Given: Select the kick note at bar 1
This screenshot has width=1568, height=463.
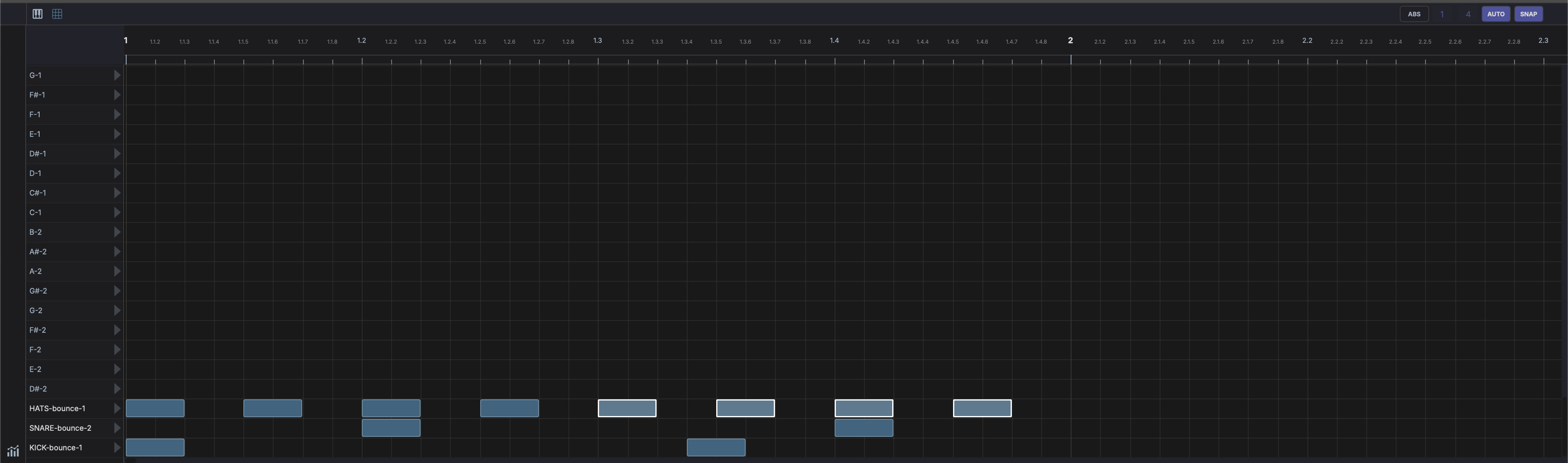Looking at the screenshot, I should pos(155,447).
